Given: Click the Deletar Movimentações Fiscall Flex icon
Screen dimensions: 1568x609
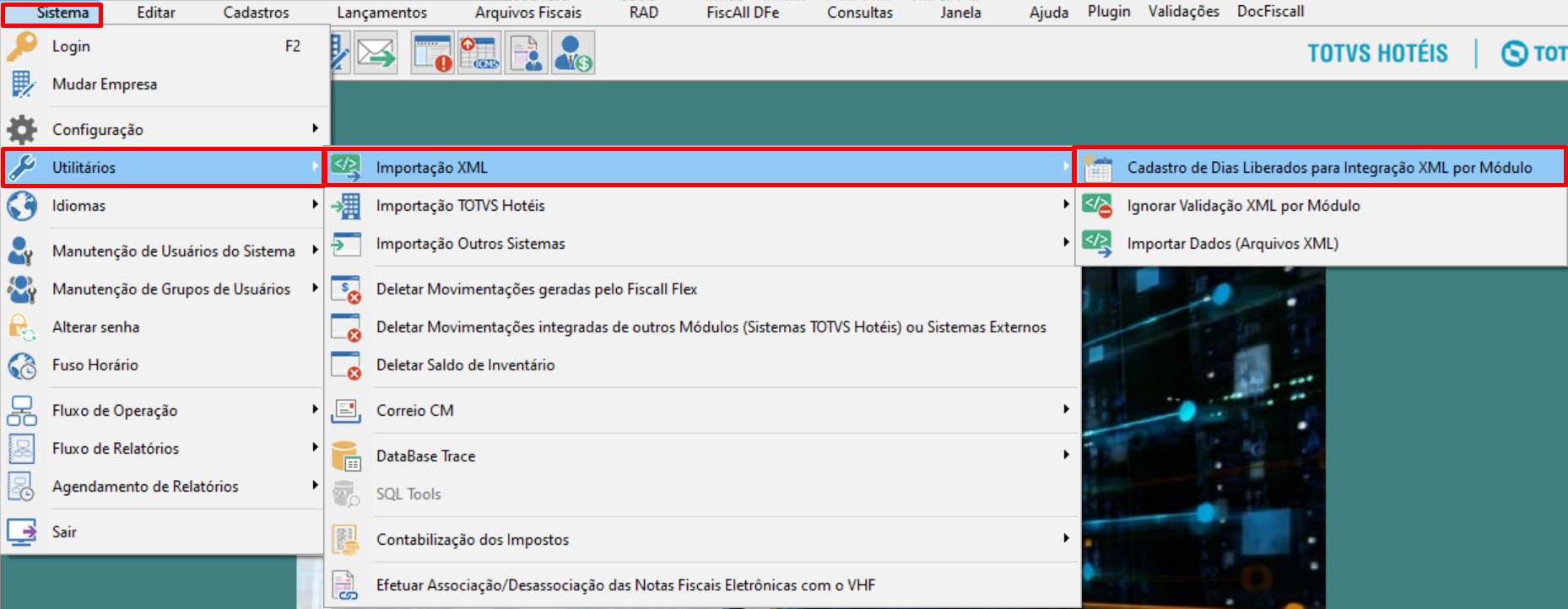Looking at the screenshot, I should (x=346, y=289).
